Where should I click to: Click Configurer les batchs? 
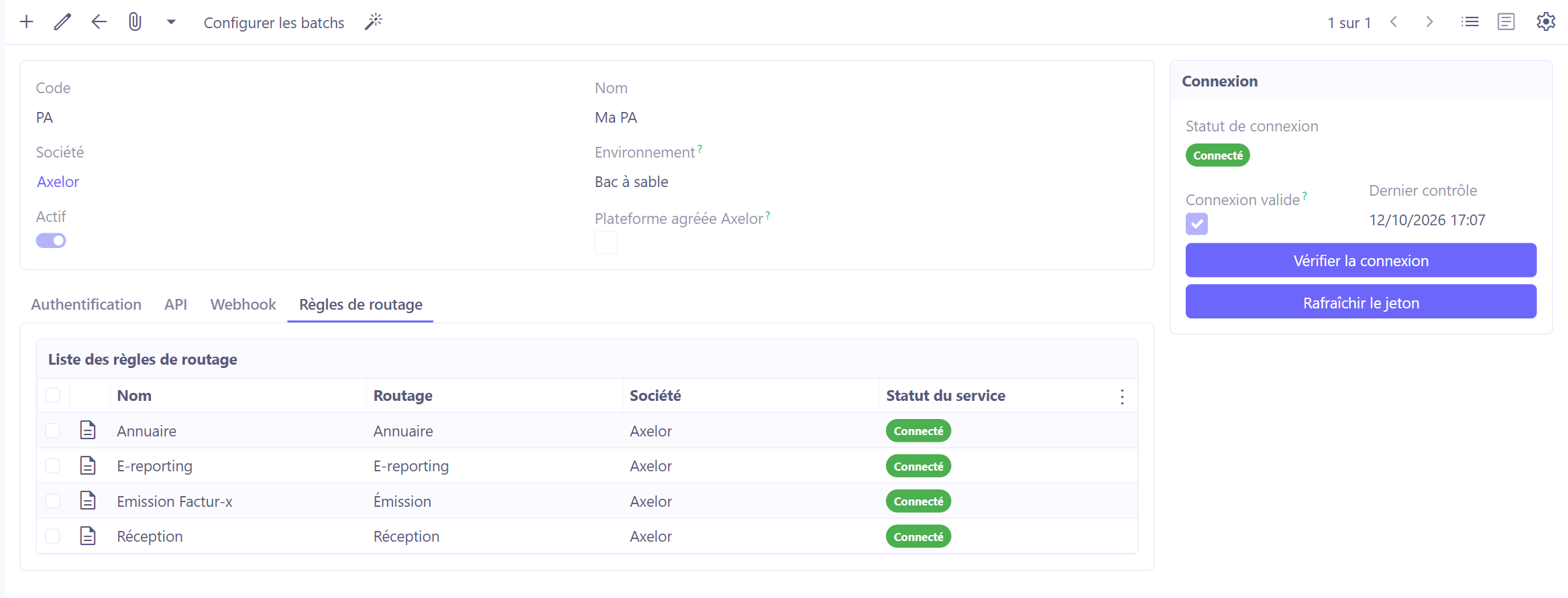pyautogui.click(x=274, y=23)
